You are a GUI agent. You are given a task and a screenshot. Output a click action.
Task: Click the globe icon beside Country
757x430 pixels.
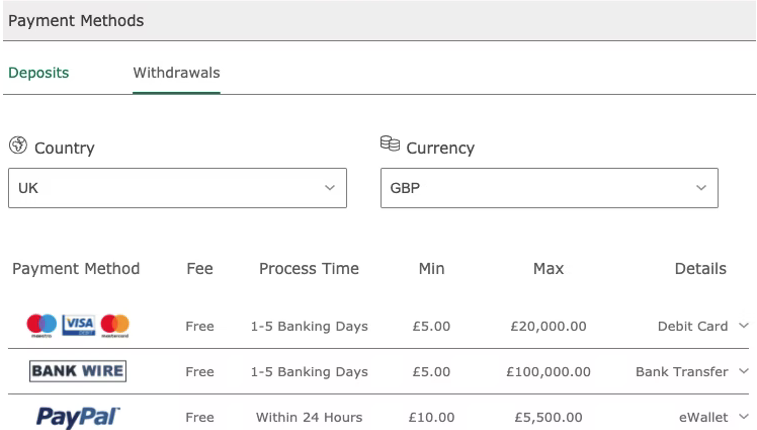(18, 145)
